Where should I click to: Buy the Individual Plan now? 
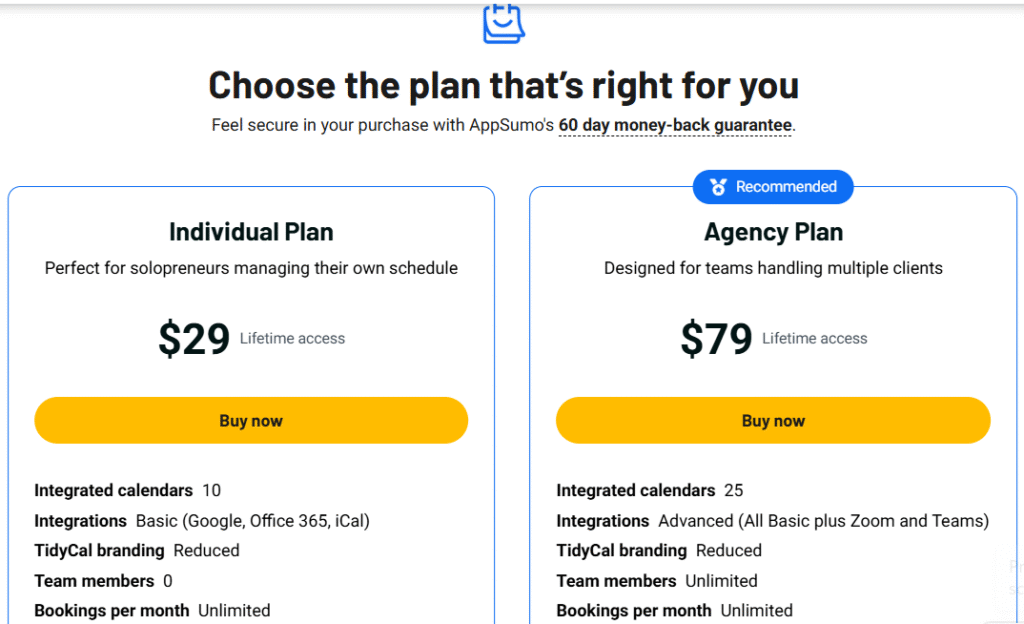pos(251,421)
